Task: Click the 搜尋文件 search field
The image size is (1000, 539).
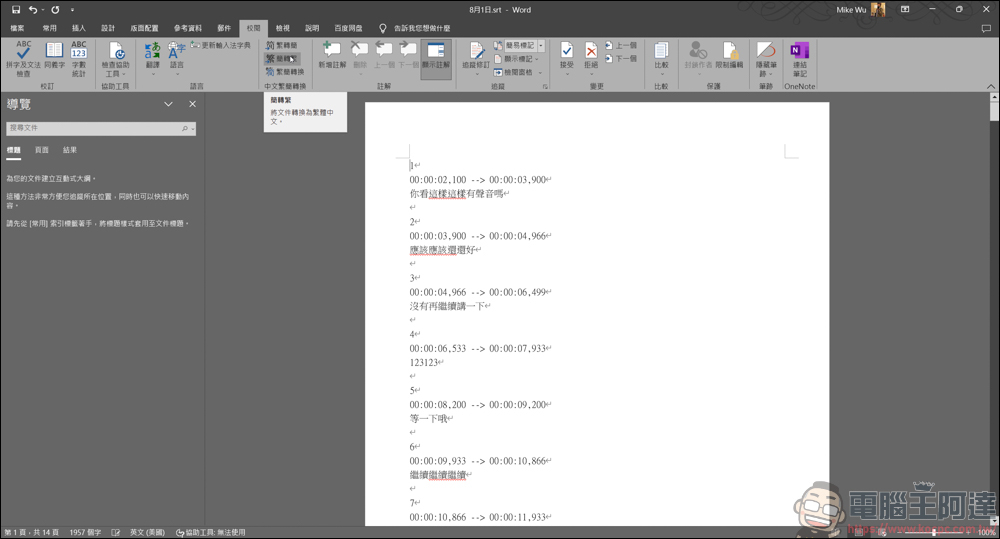Action: pyautogui.click(x=101, y=128)
